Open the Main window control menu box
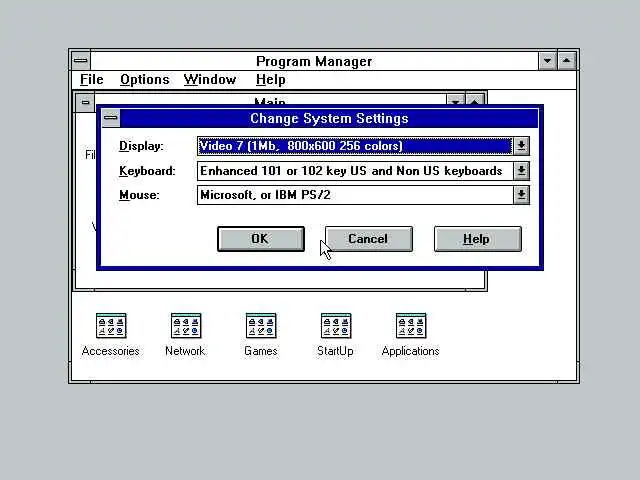The width and height of the screenshot is (640, 480). coord(85,102)
